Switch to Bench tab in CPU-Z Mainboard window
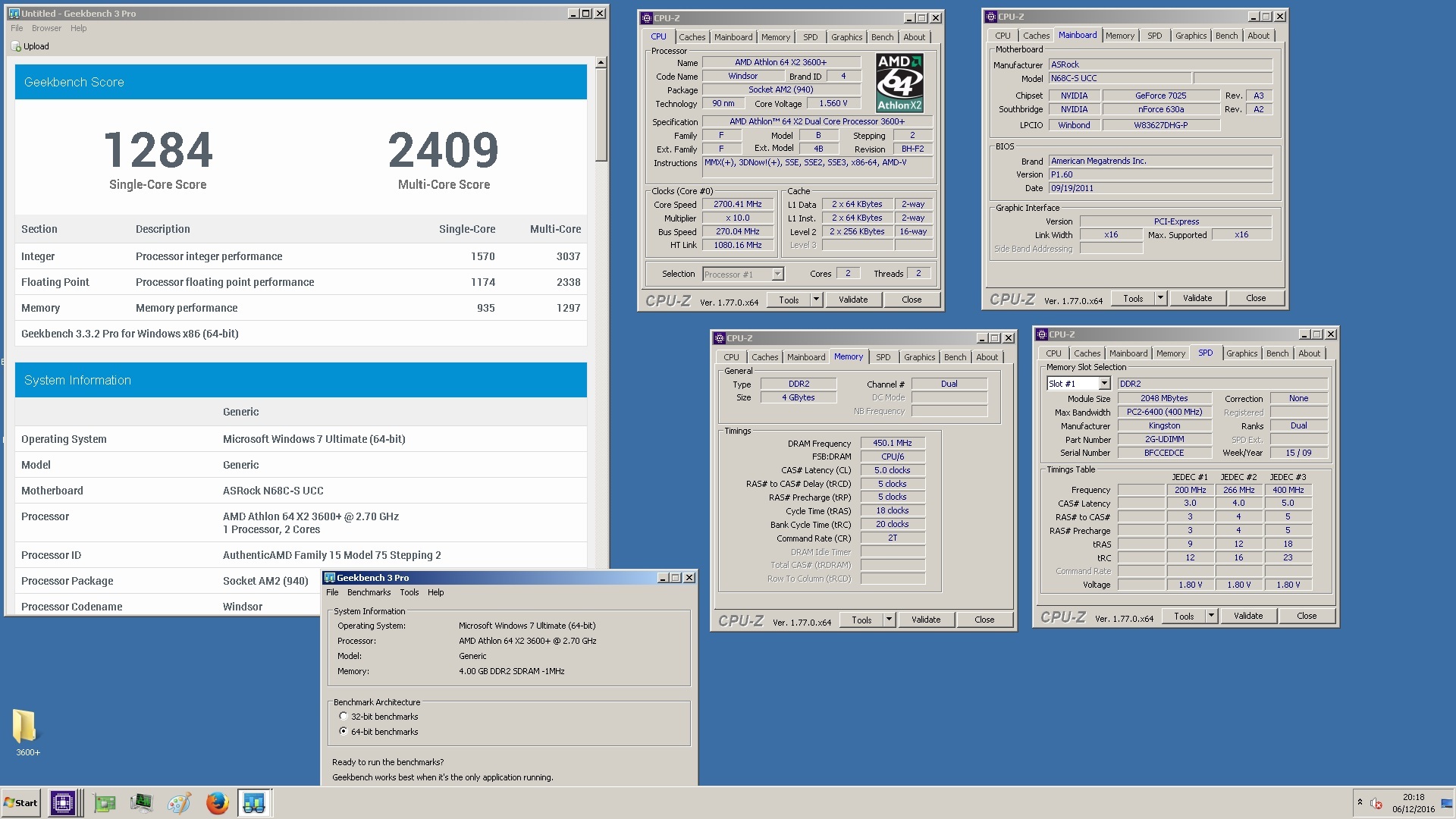The image size is (1456, 819). click(1226, 36)
